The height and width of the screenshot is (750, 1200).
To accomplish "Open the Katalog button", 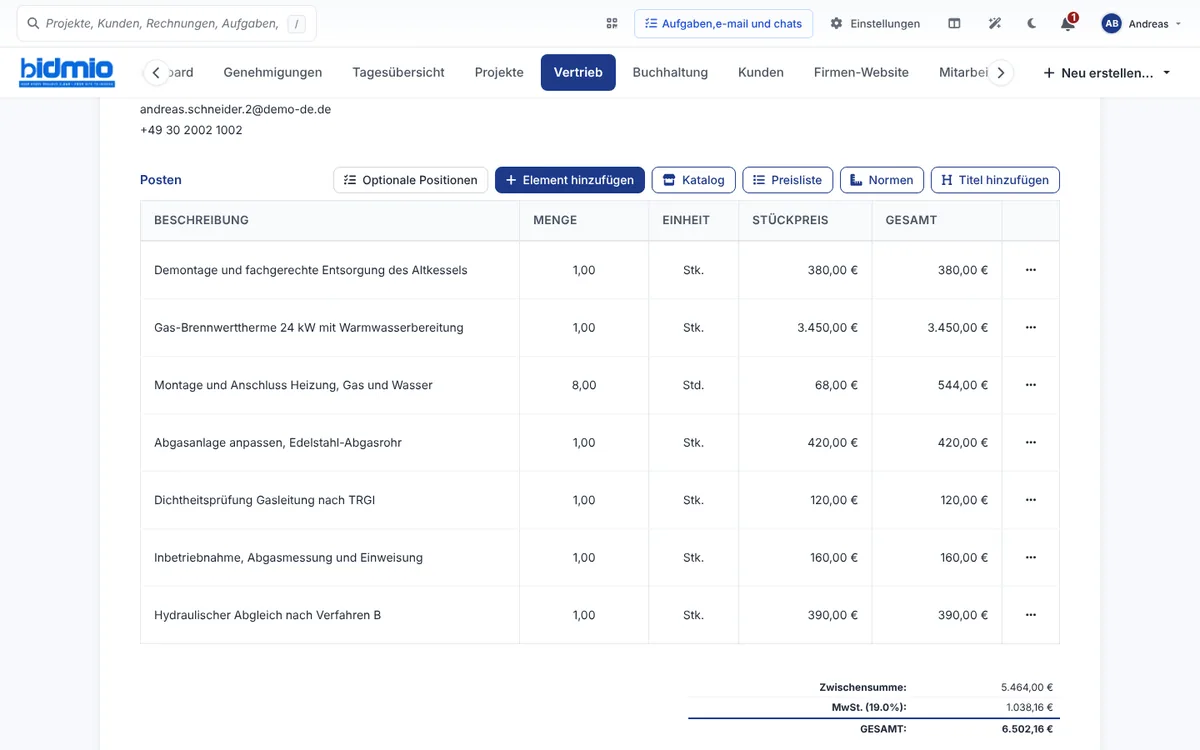I will pos(694,180).
